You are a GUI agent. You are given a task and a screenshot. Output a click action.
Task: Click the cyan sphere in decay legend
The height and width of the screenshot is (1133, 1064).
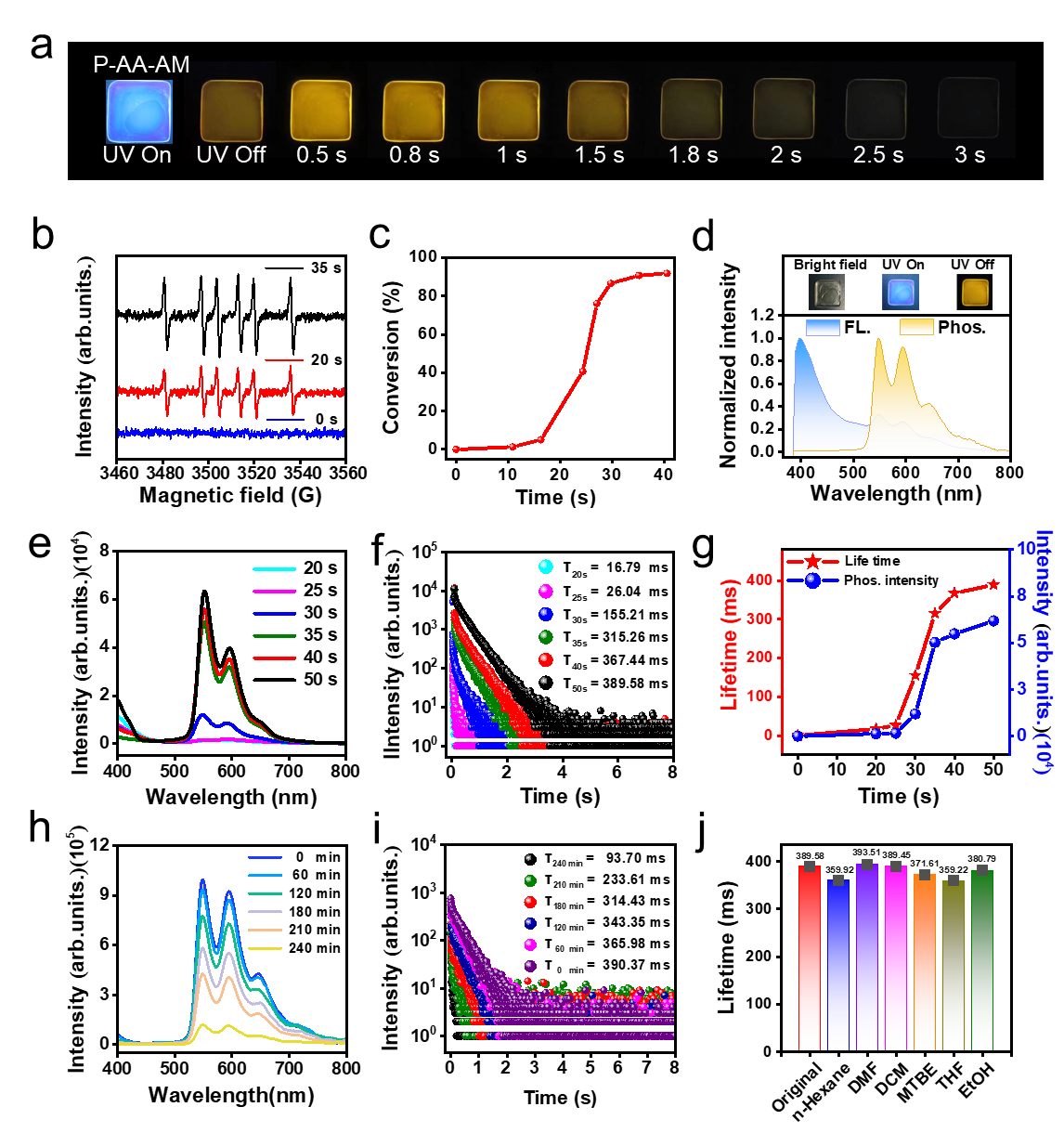point(546,566)
